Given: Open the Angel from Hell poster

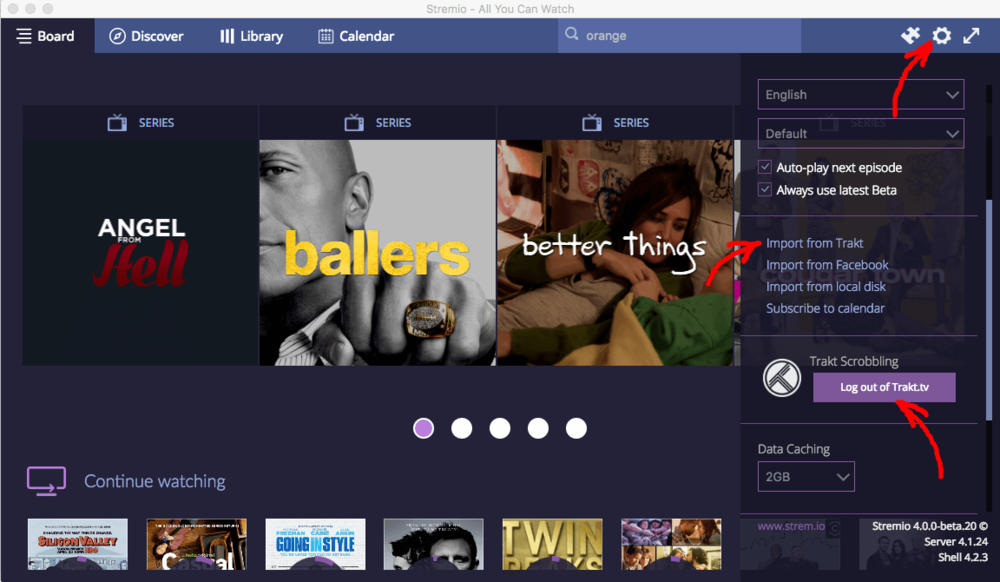Looking at the screenshot, I should tap(140, 252).
